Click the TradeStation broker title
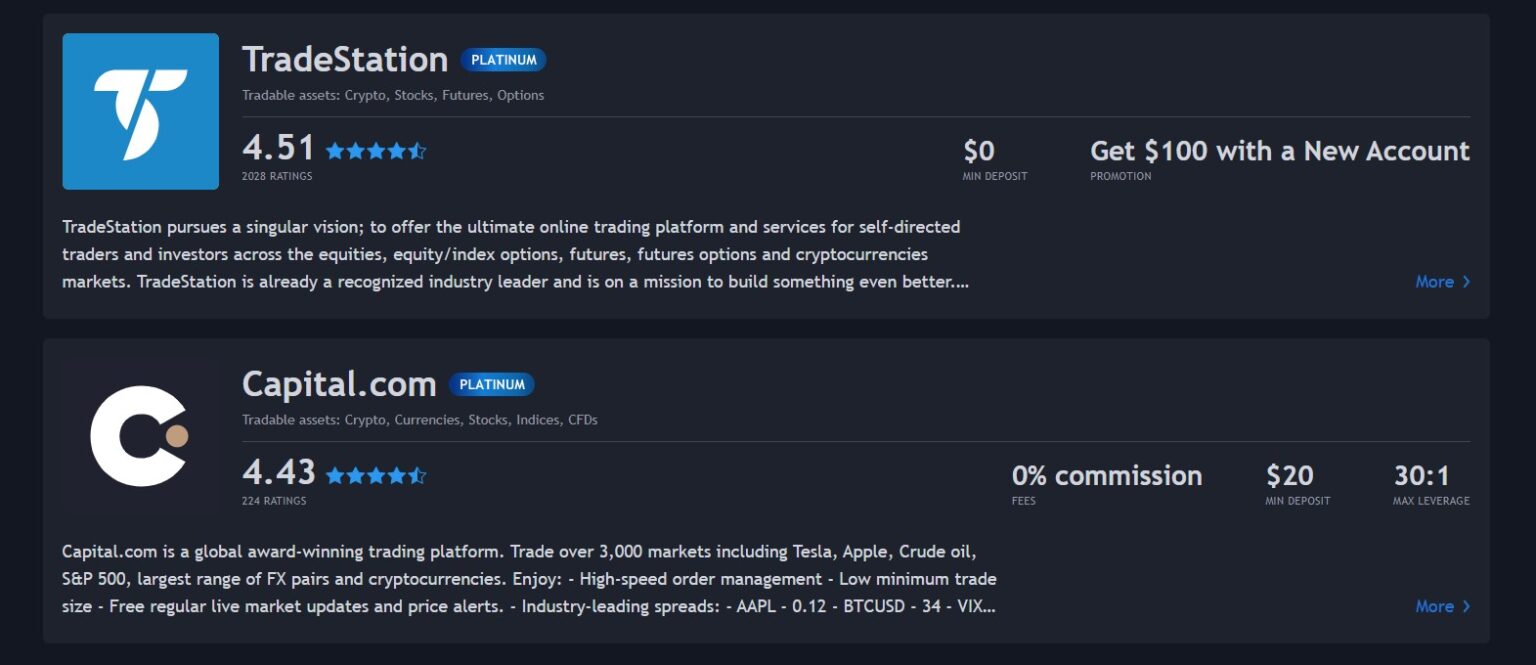 click(x=345, y=60)
